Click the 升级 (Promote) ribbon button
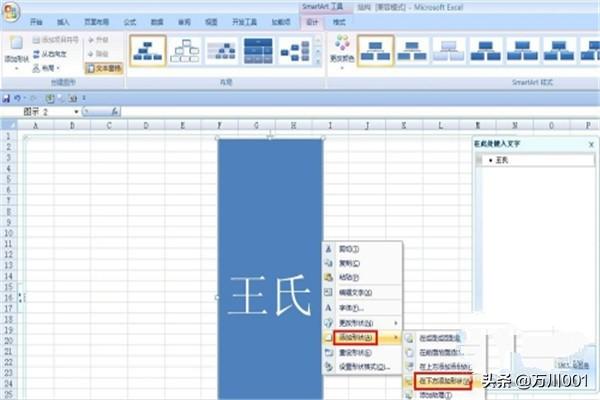 (98, 39)
